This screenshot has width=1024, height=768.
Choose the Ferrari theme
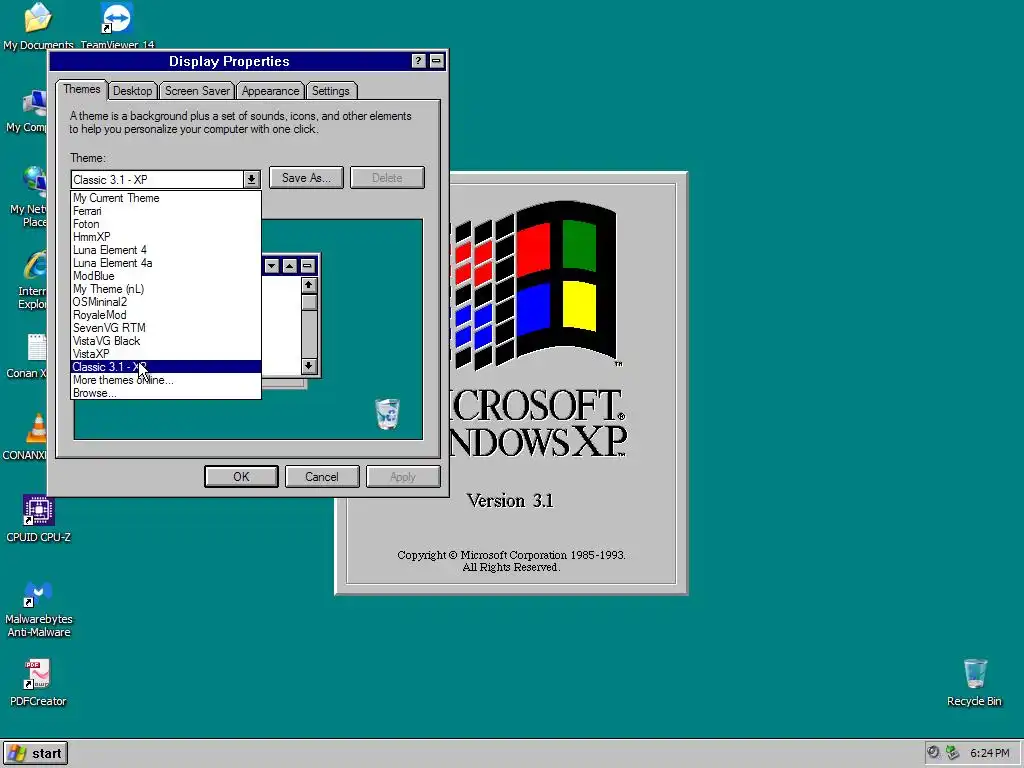(166, 211)
